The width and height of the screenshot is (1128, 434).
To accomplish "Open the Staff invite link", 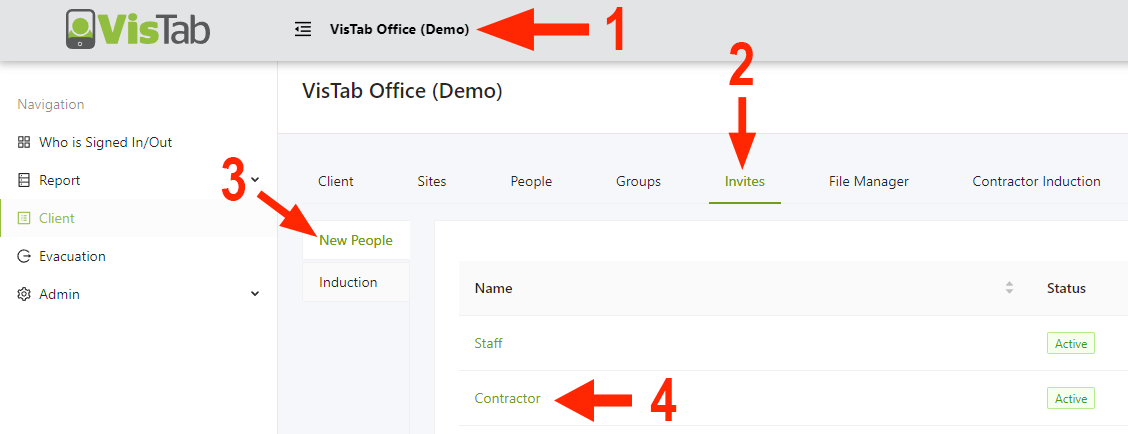I will (488, 343).
